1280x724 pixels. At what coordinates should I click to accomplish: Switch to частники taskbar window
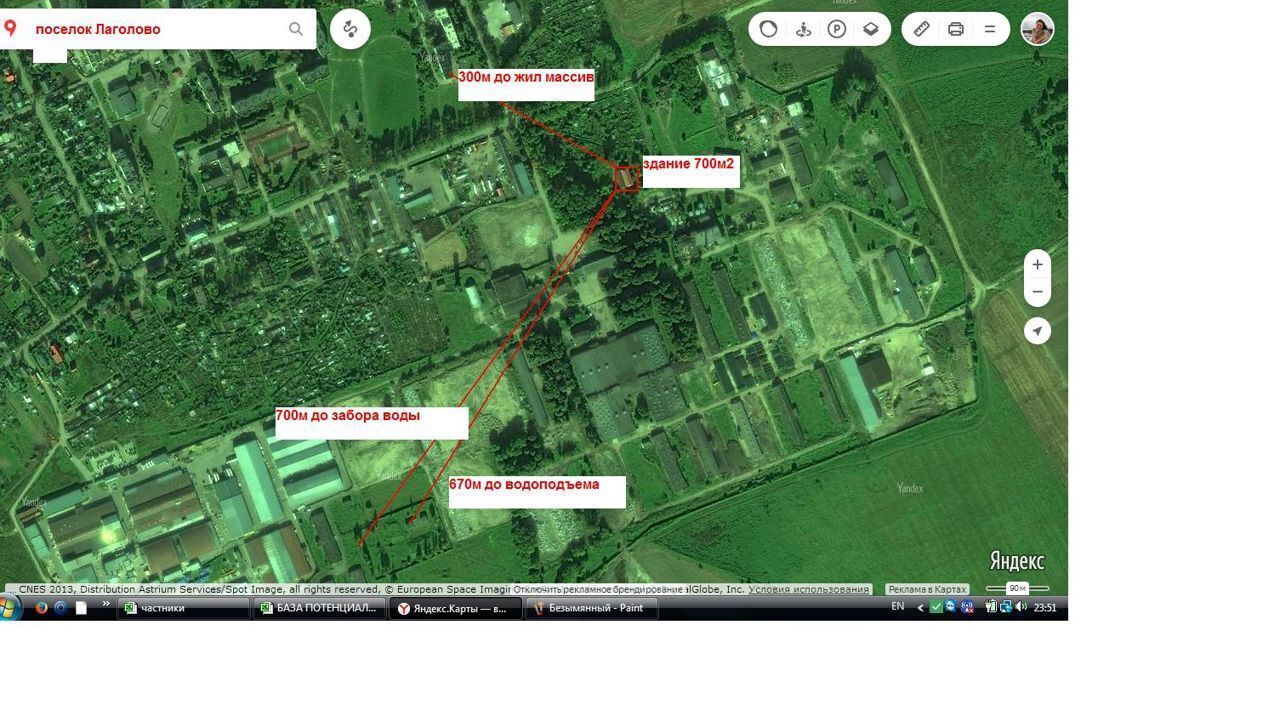[184, 607]
